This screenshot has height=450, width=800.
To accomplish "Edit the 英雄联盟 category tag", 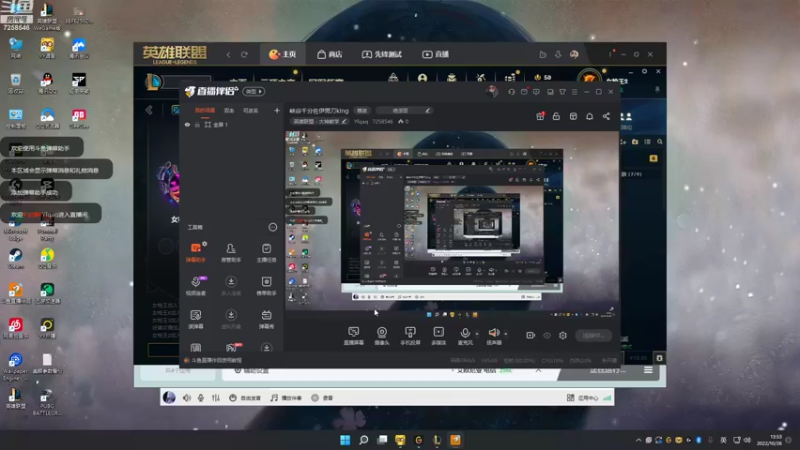I will 320,121.
